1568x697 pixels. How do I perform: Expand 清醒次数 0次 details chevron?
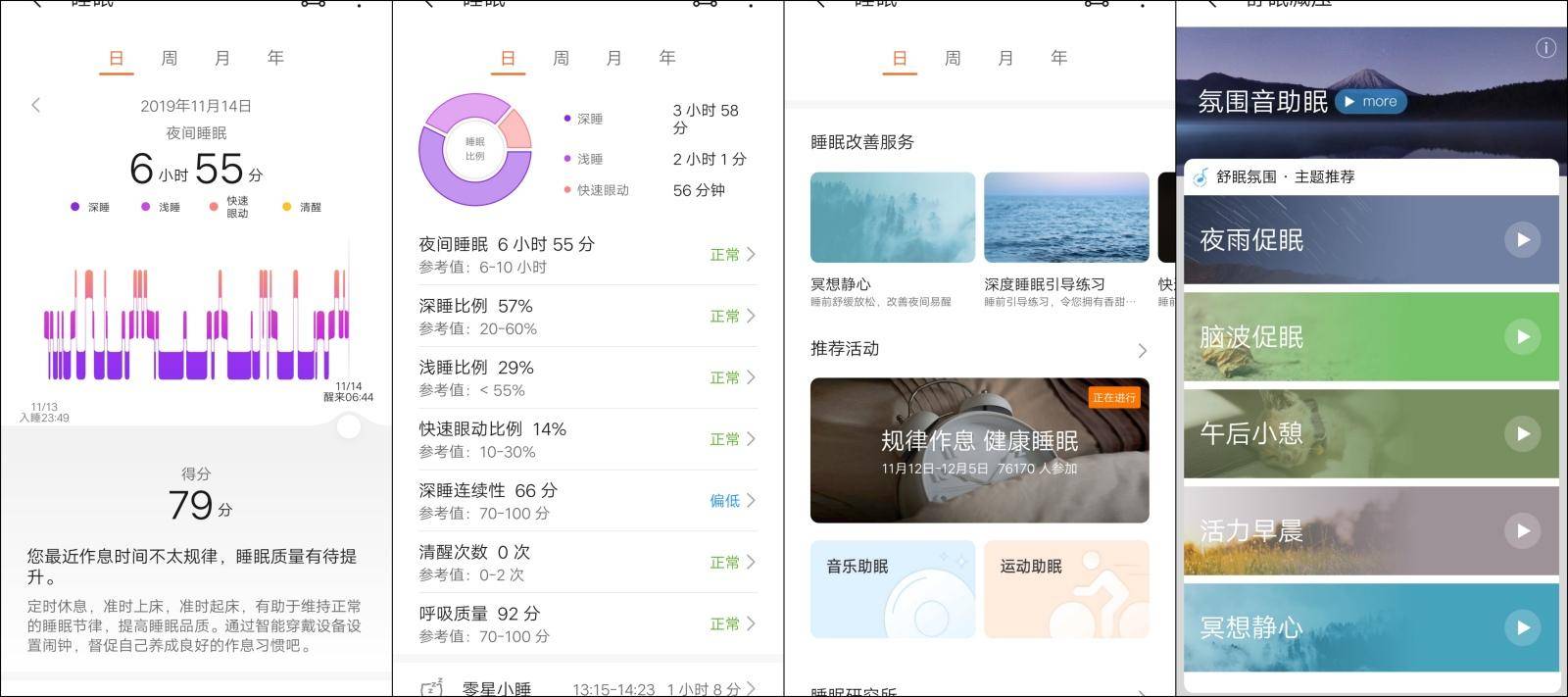click(751, 562)
